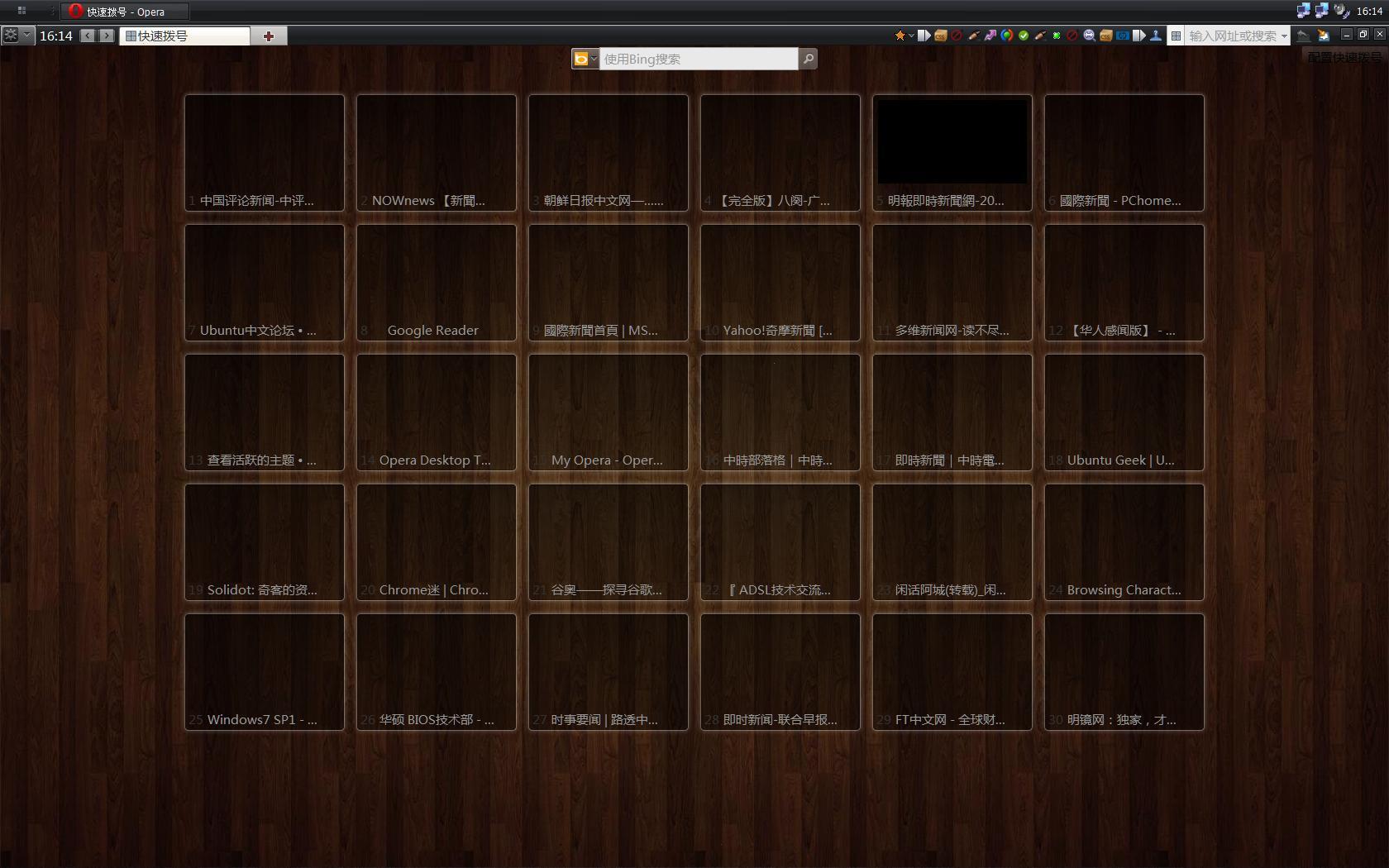Click the CSS box icon right of the magnifier
1389x868 pixels.
tap(1106, 36)
